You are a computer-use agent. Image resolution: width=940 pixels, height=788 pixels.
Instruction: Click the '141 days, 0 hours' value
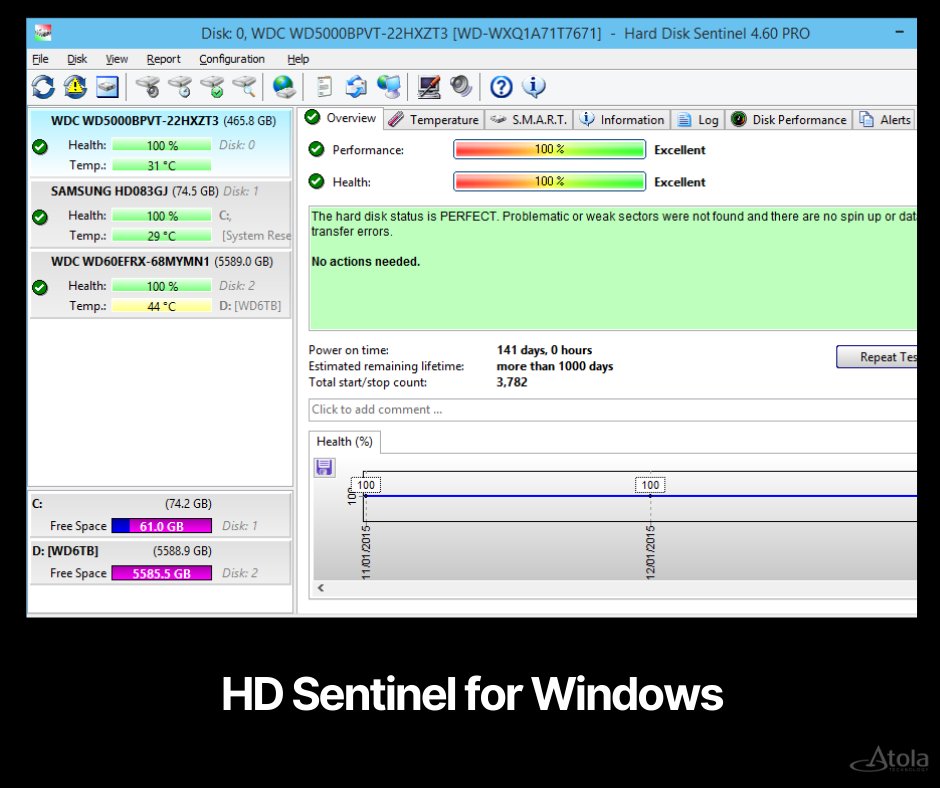tap(544, 350)
